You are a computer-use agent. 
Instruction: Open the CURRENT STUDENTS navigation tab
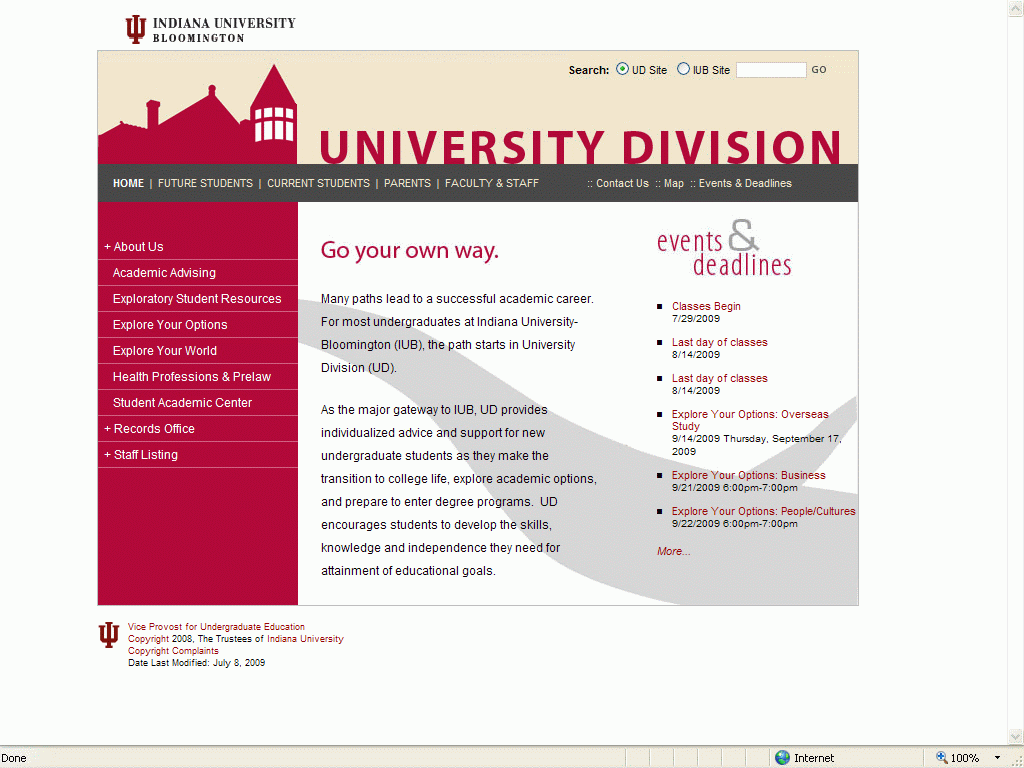pyautogui.click(x=318, y=184)
